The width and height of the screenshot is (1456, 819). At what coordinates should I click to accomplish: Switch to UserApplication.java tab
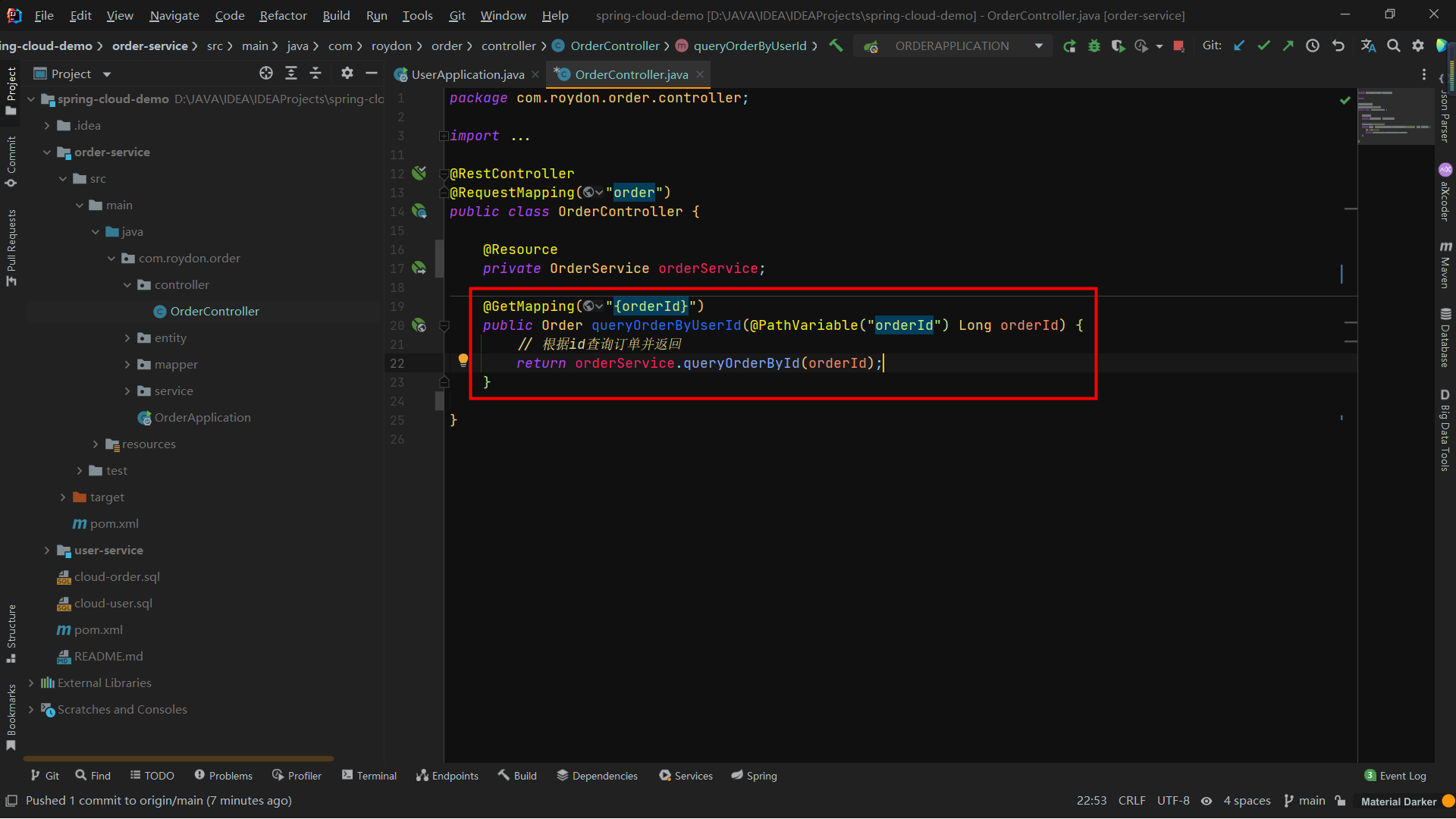click(466, 74)
